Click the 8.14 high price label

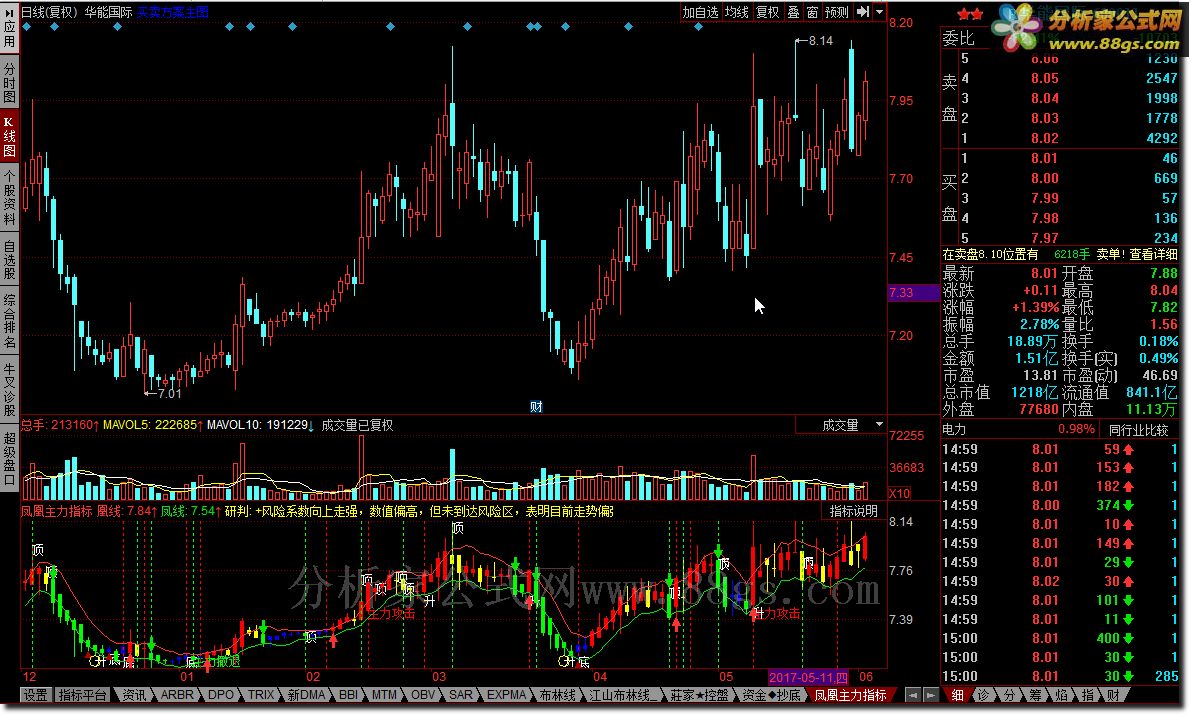(x=820, y=41)
